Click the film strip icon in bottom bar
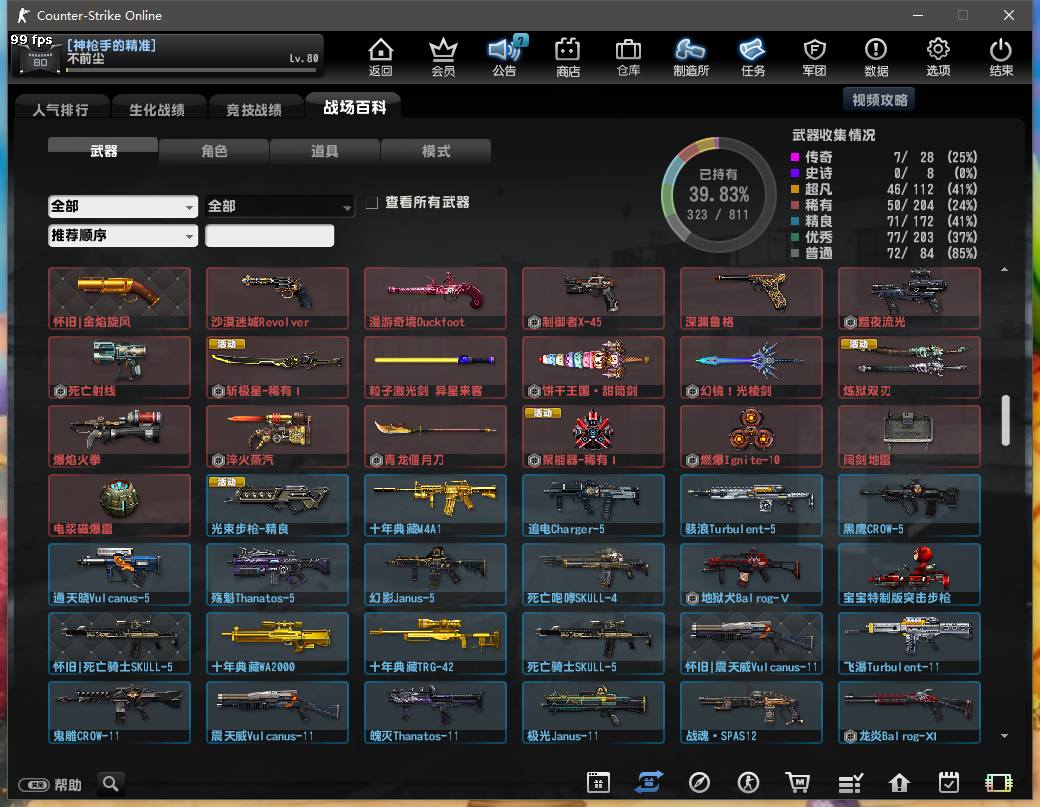The width and height of the screenshot is (1040, 807). click(x=998, y=783)
